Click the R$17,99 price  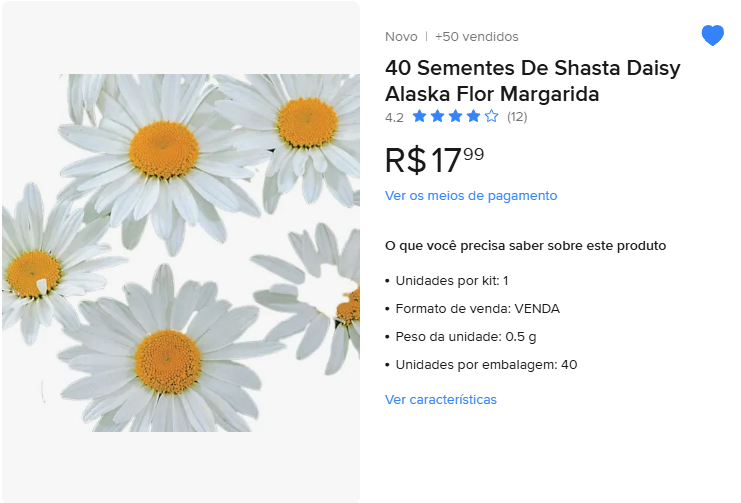pyautogui.click(x=434, y=160)
